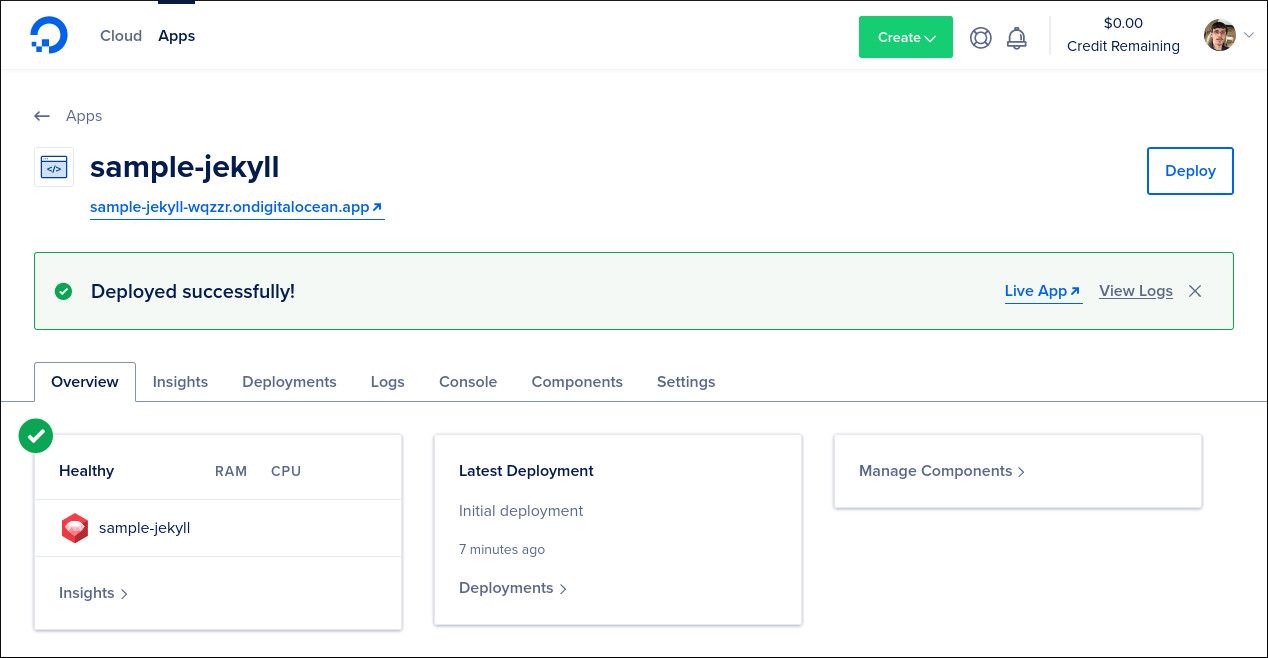Expand the account menu chevron
Screen dimensions: 1268x658
click(1249, 35)
